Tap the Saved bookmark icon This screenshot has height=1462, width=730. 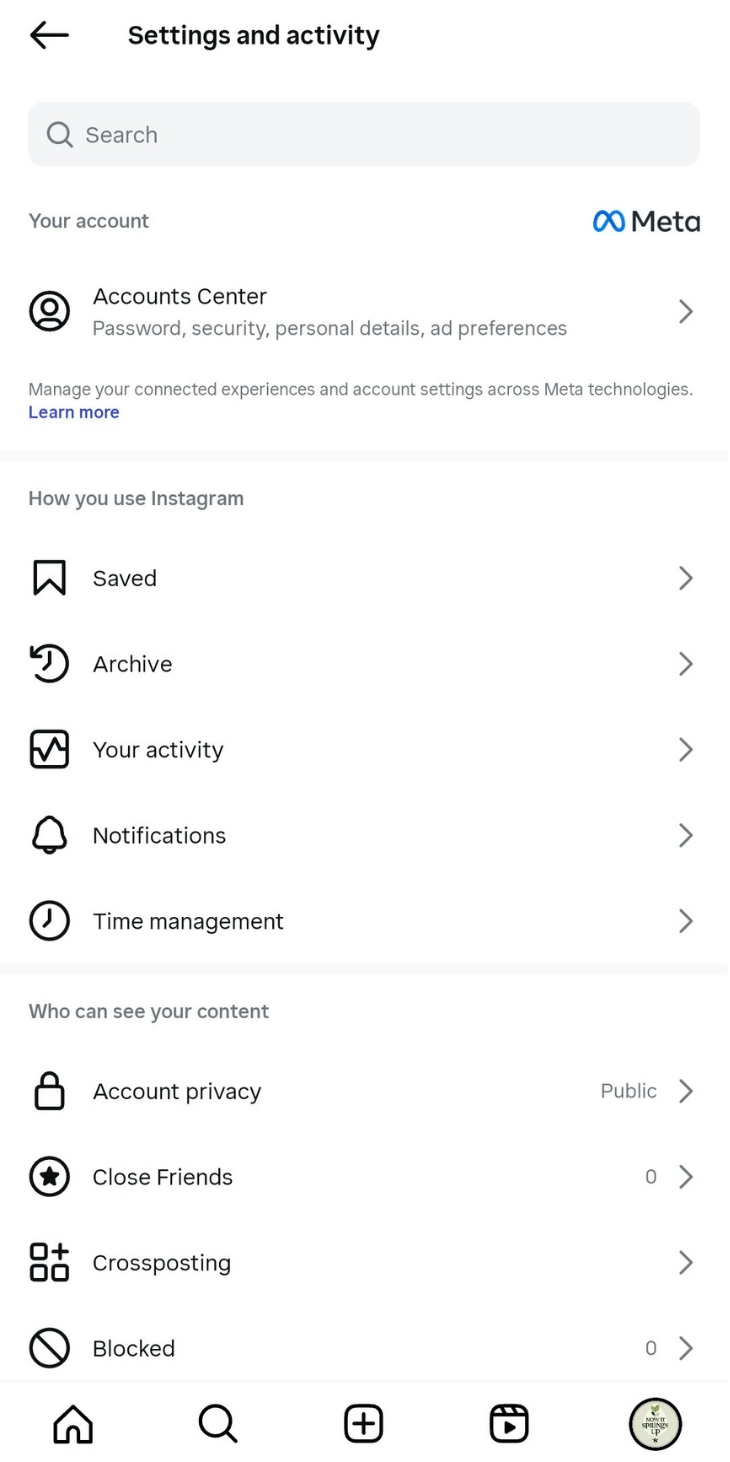coord(49,578)
